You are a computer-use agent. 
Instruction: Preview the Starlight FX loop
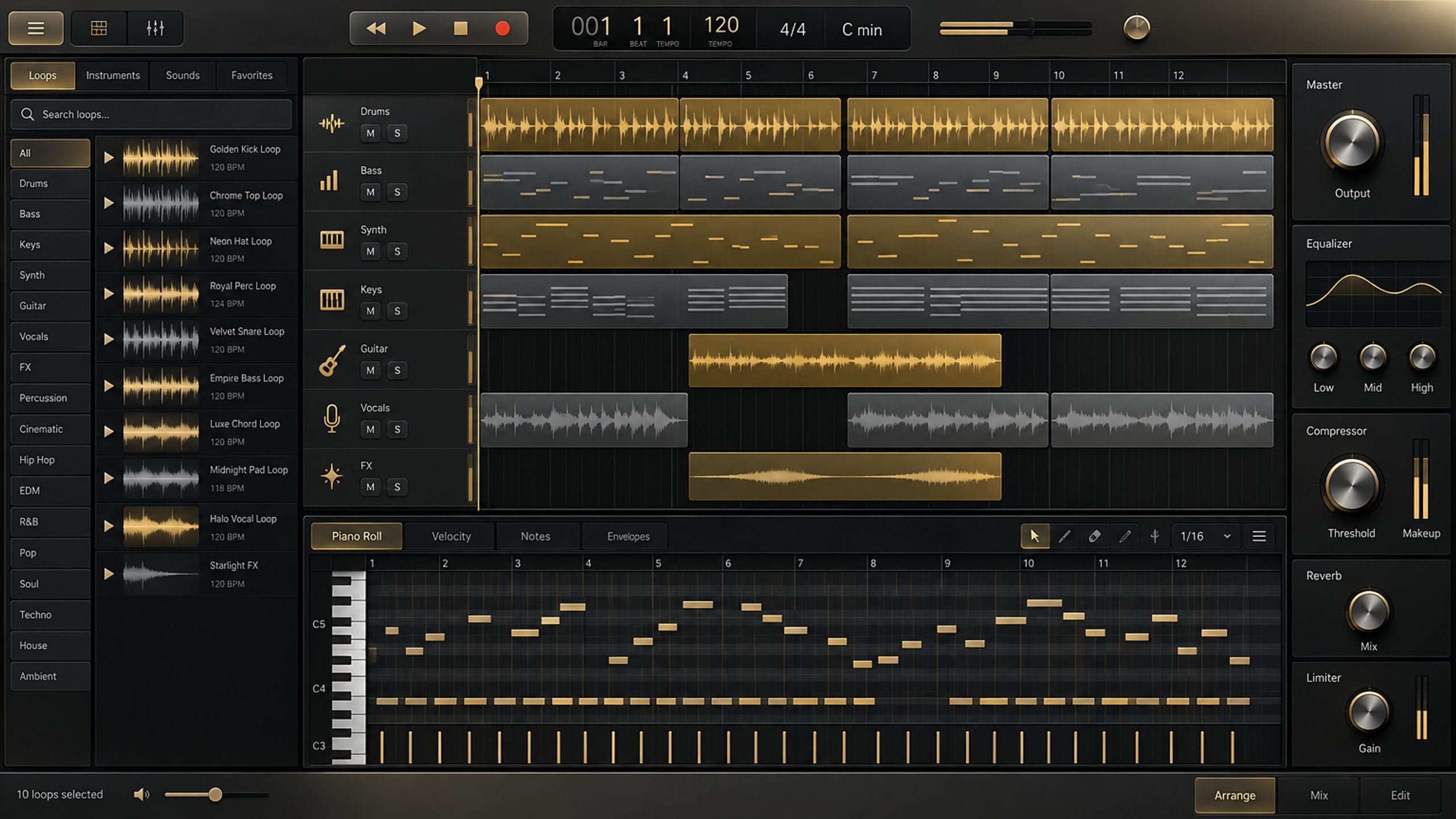(x=109, y=574)
